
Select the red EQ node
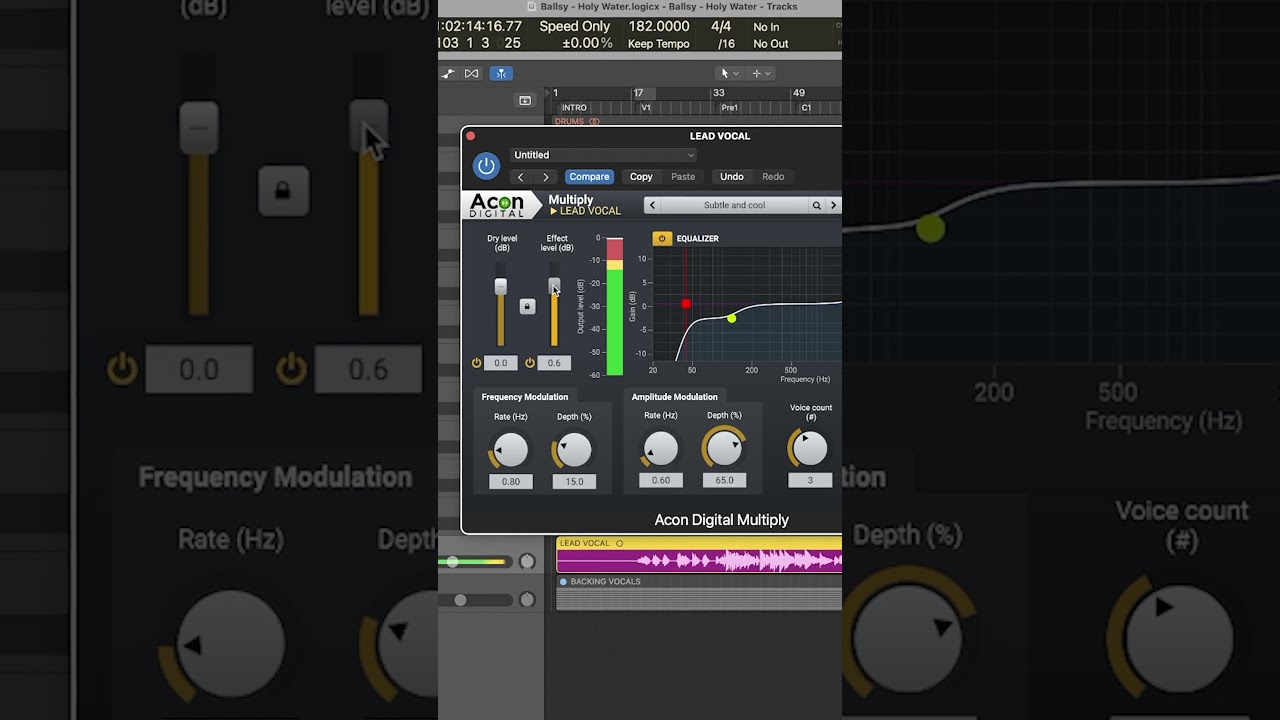pos(686,303)
